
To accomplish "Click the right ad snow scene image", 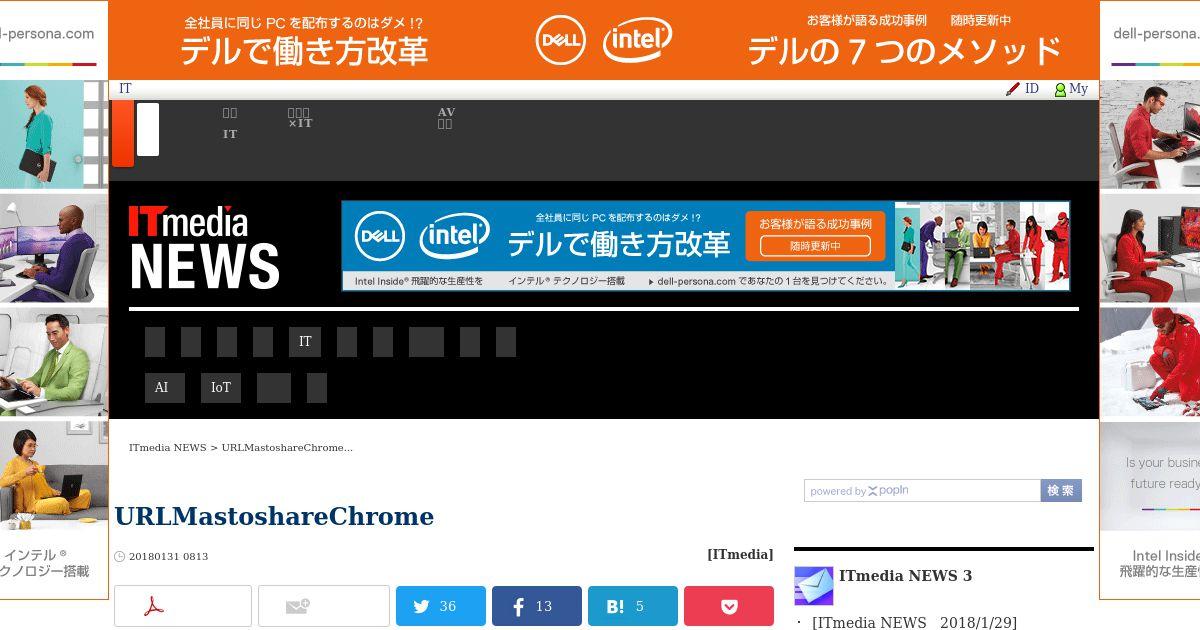I will click(x=1150, y=361).
